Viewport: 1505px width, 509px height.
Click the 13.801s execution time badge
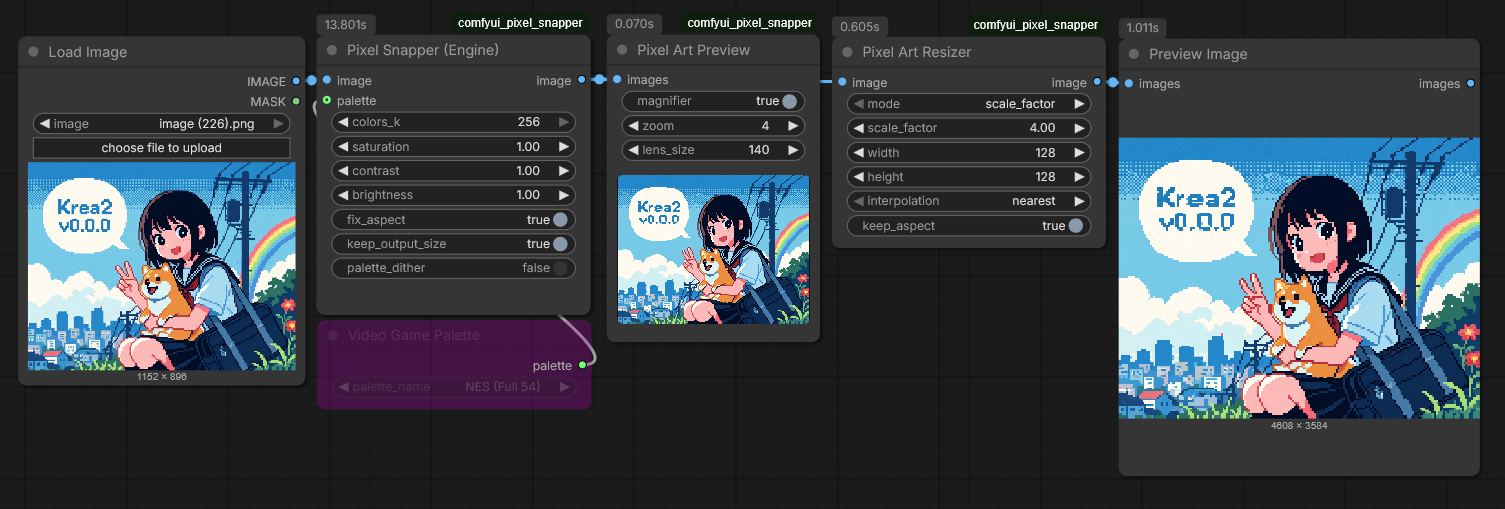[x=346, y=24]
